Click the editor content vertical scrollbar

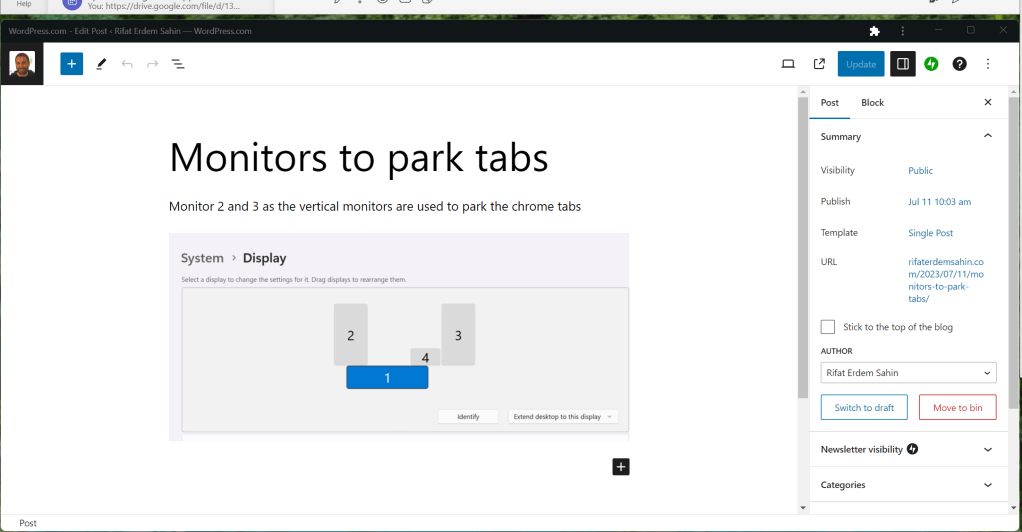[803, 246]
